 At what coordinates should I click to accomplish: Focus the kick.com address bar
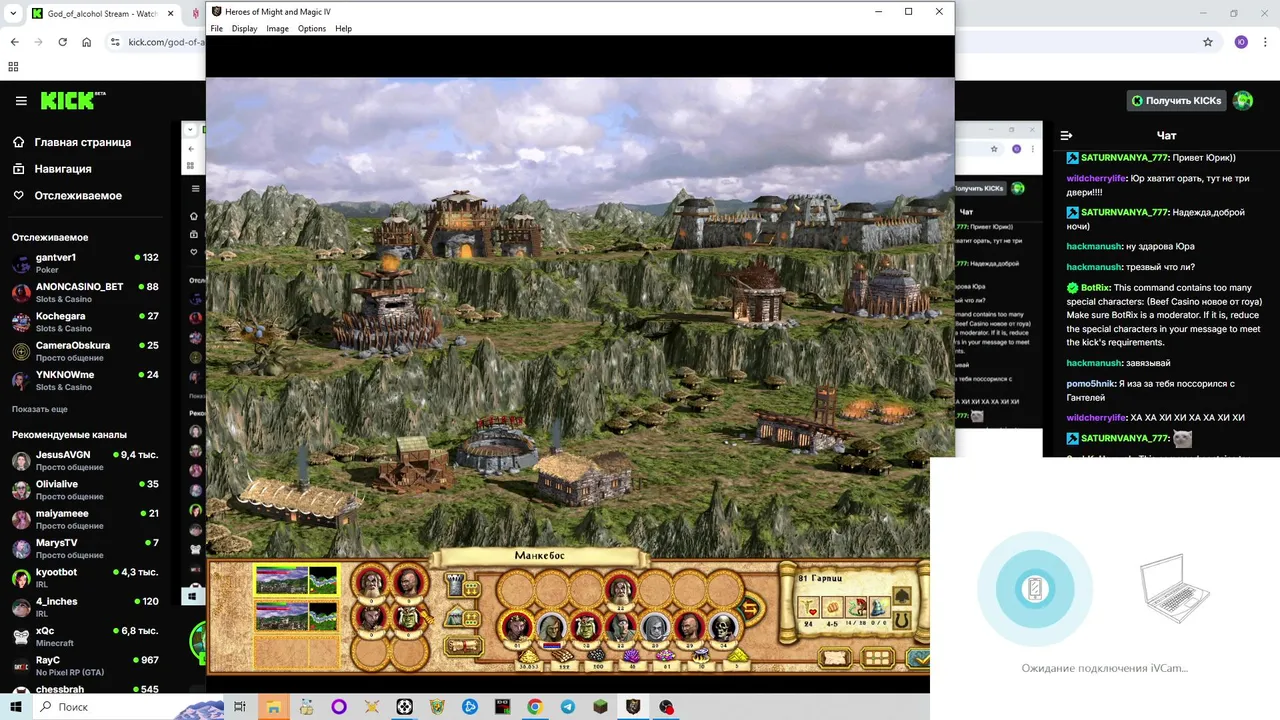pyautogui.click(x=165, y=42)
